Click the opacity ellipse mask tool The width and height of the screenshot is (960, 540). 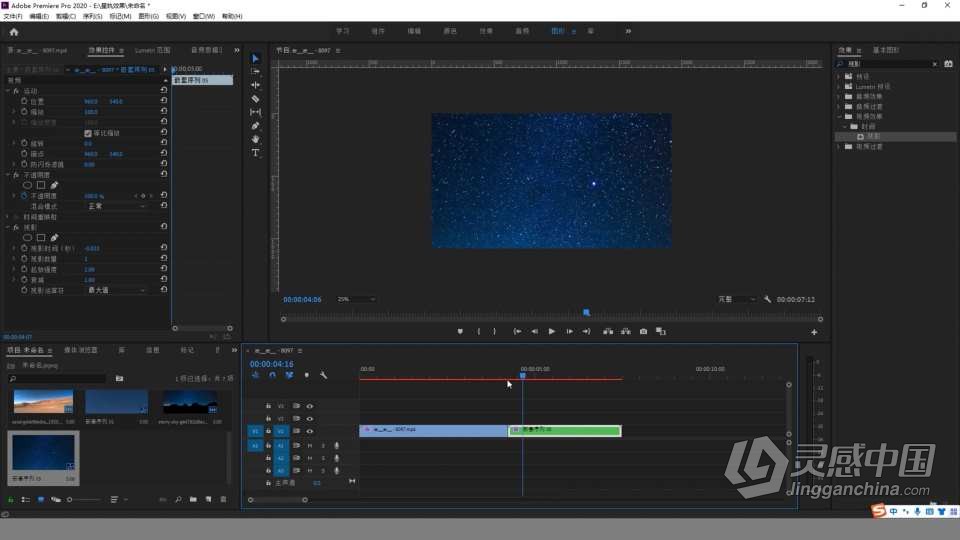(28, 185)
